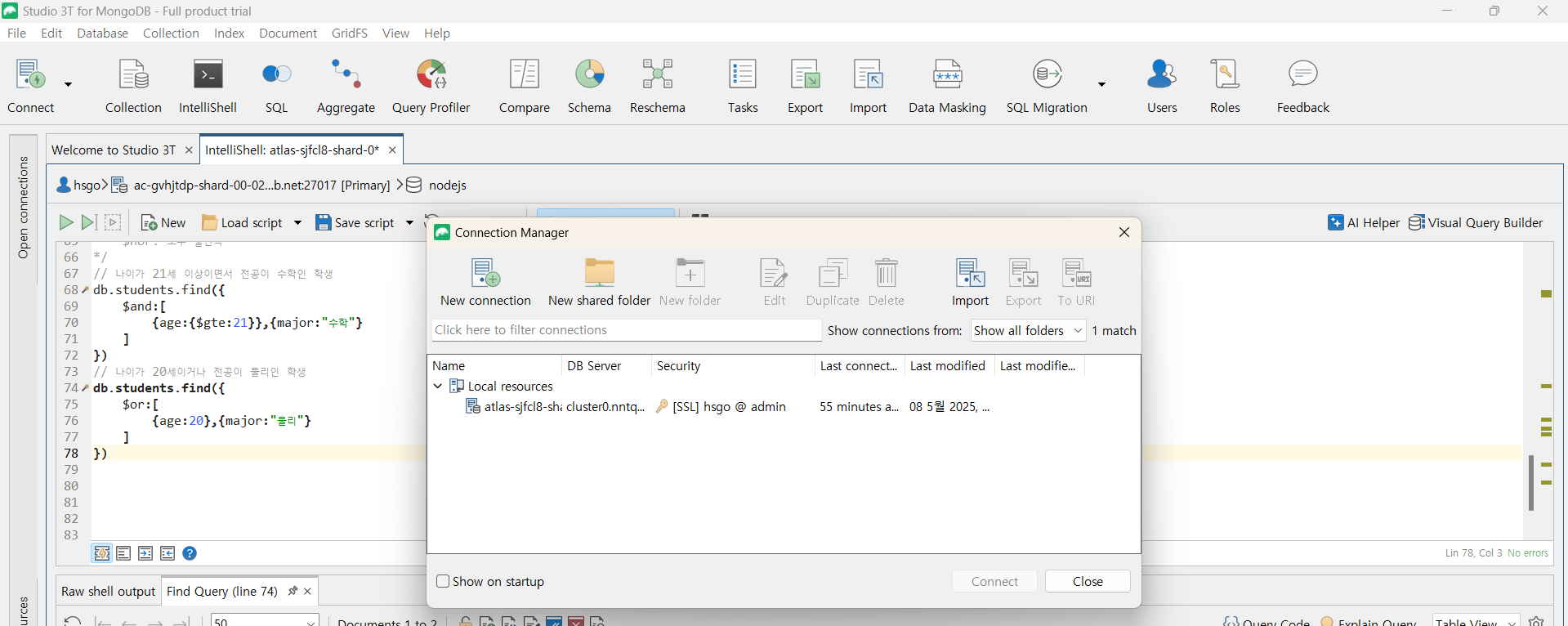Sort connections by Name column header
This screenshot has height=626, width=1568.
494,365
